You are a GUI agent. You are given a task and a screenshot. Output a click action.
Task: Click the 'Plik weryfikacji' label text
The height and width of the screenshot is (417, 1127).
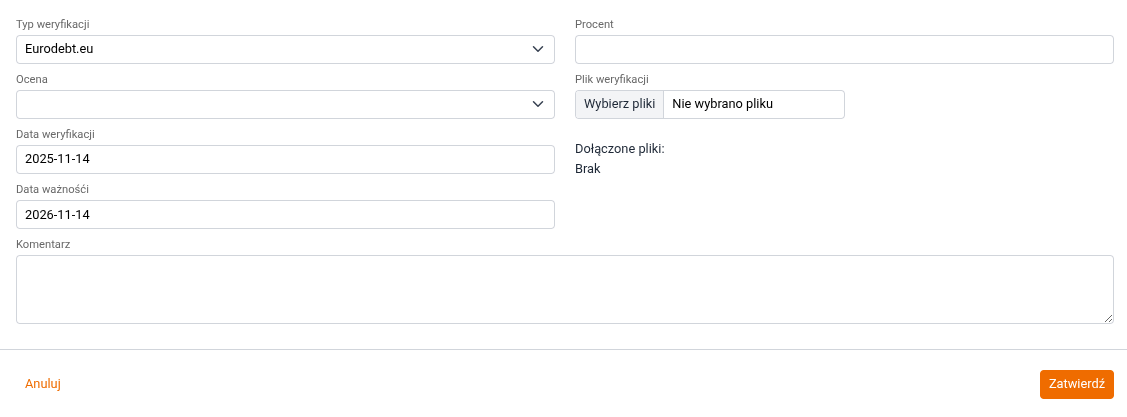click(x=612, y=79)
